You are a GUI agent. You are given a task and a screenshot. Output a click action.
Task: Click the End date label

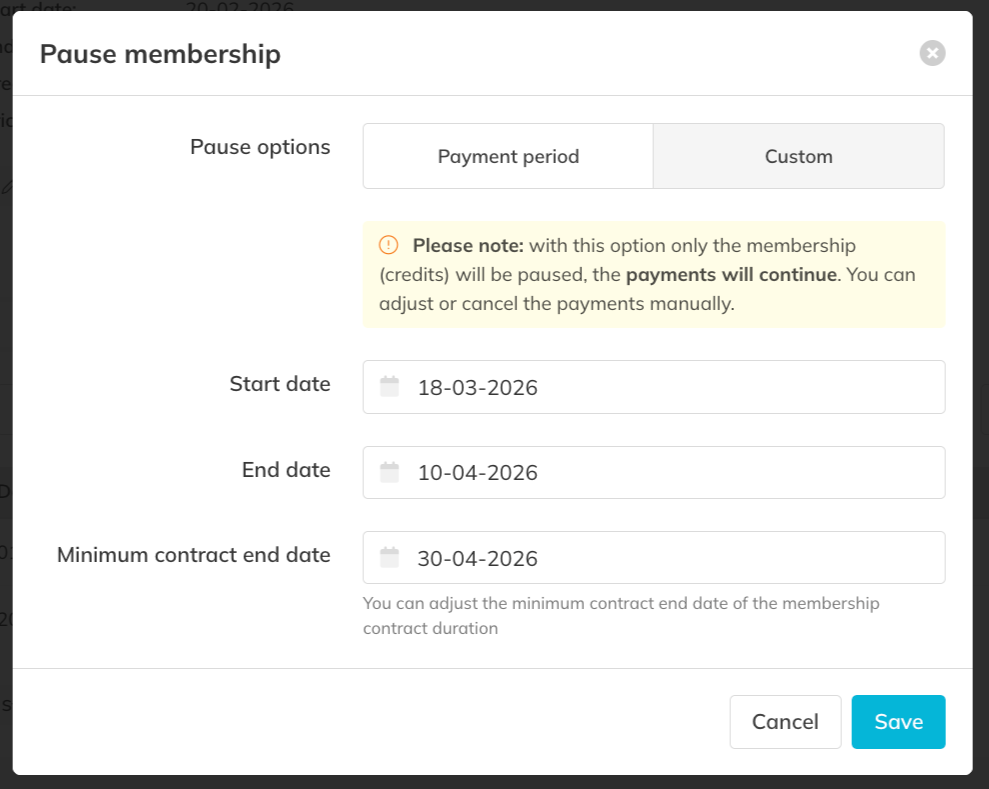point(286,470)
